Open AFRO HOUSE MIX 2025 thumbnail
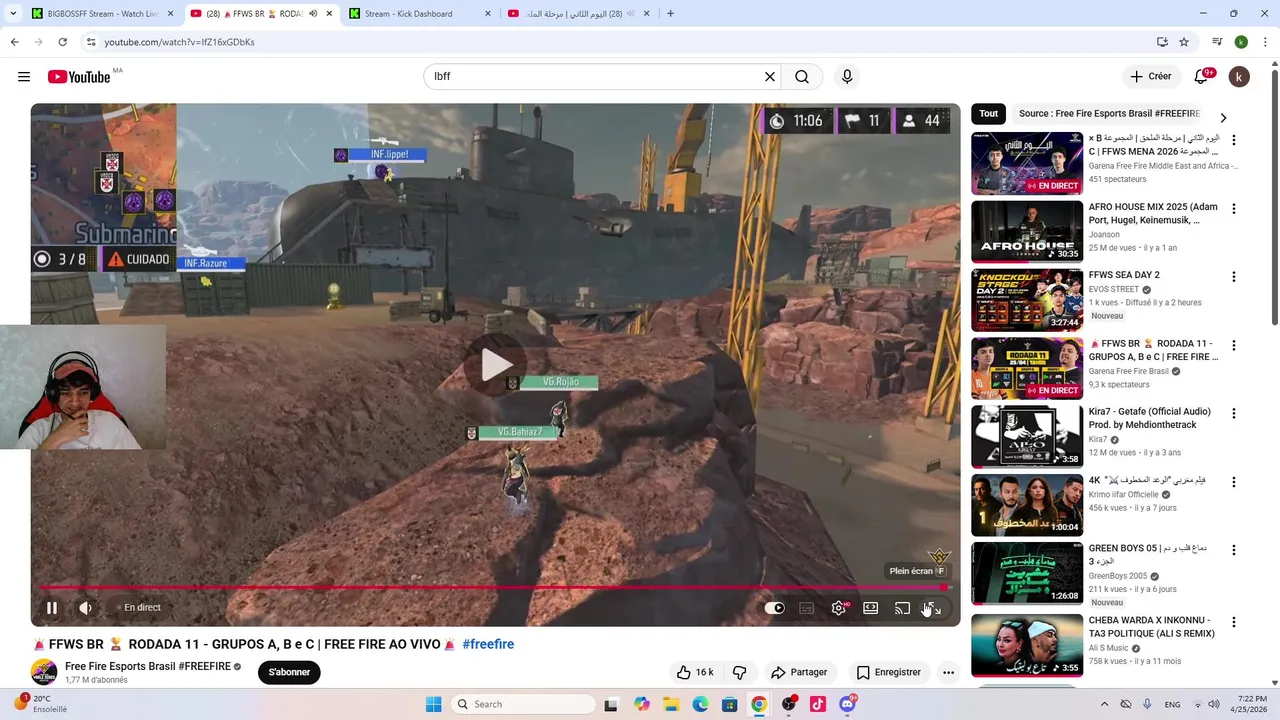This screenshot has width=1280, height=720. click(1027, 231)
